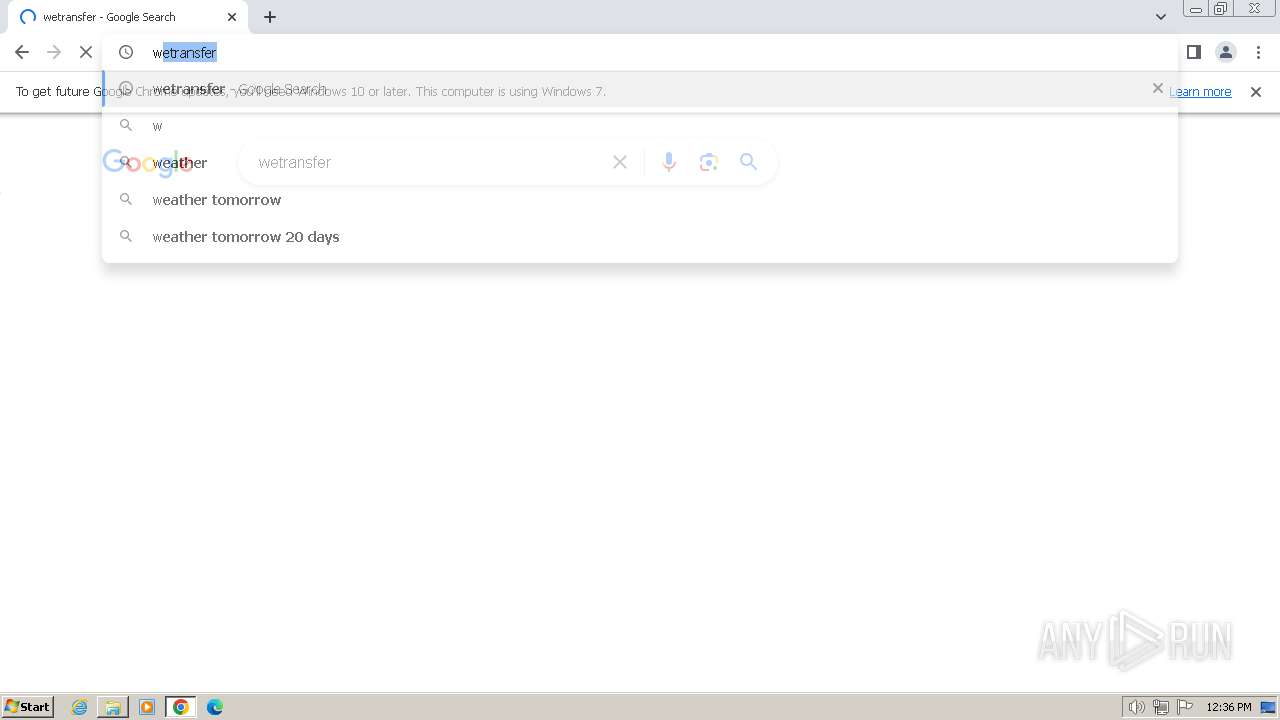Submit search with magnifier icon
The width and height of the screenshot is (1280, 720).
(x=748, y=162)
